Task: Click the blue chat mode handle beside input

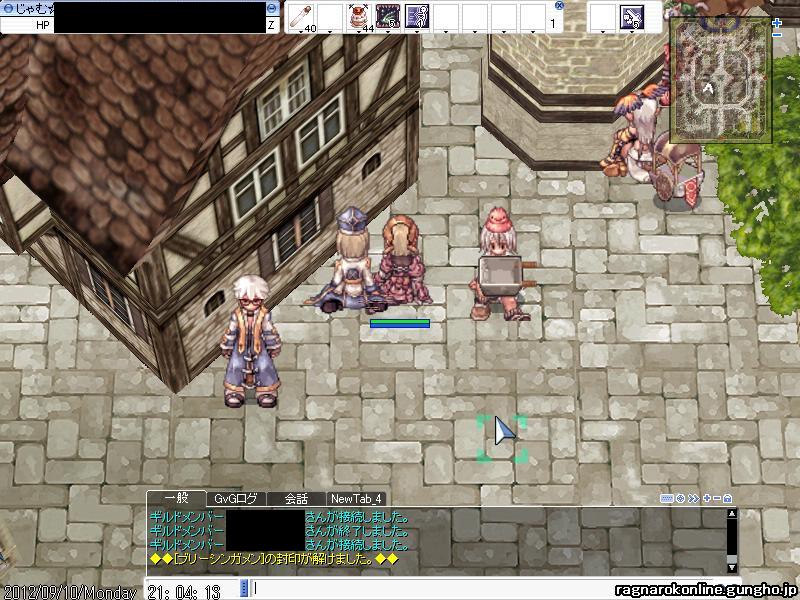Action: (x=244, y=587)
